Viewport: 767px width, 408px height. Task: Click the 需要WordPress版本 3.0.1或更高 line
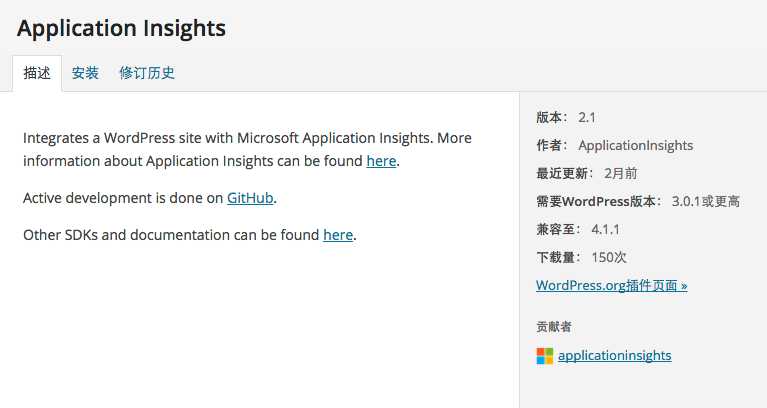point(638,201)
